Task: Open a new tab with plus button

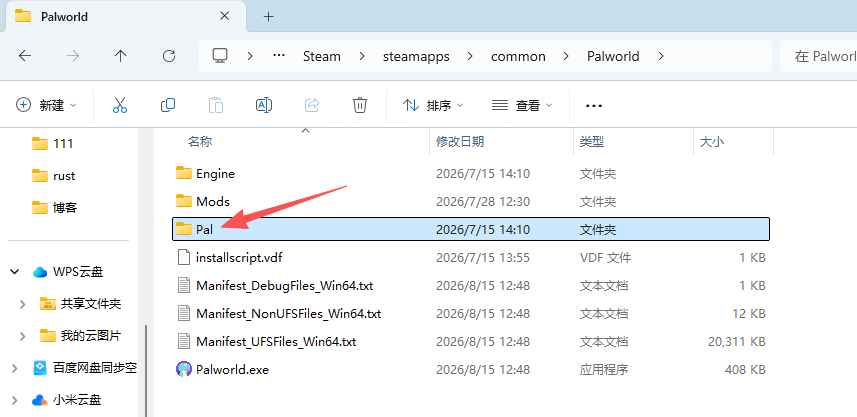Action: pos(268,16)
